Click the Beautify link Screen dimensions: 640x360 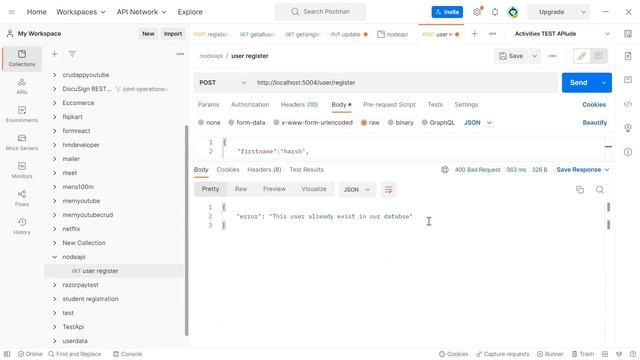tap(595, 122)
